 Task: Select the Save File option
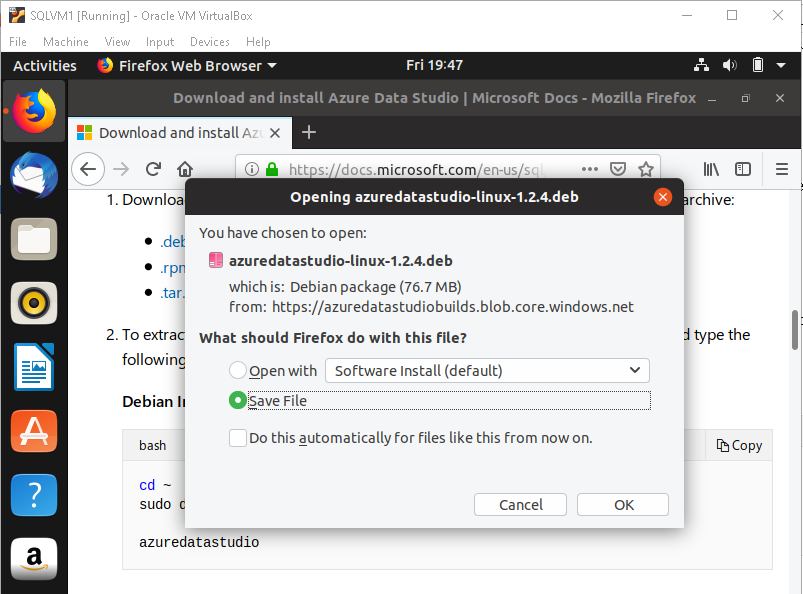point(238,400)
